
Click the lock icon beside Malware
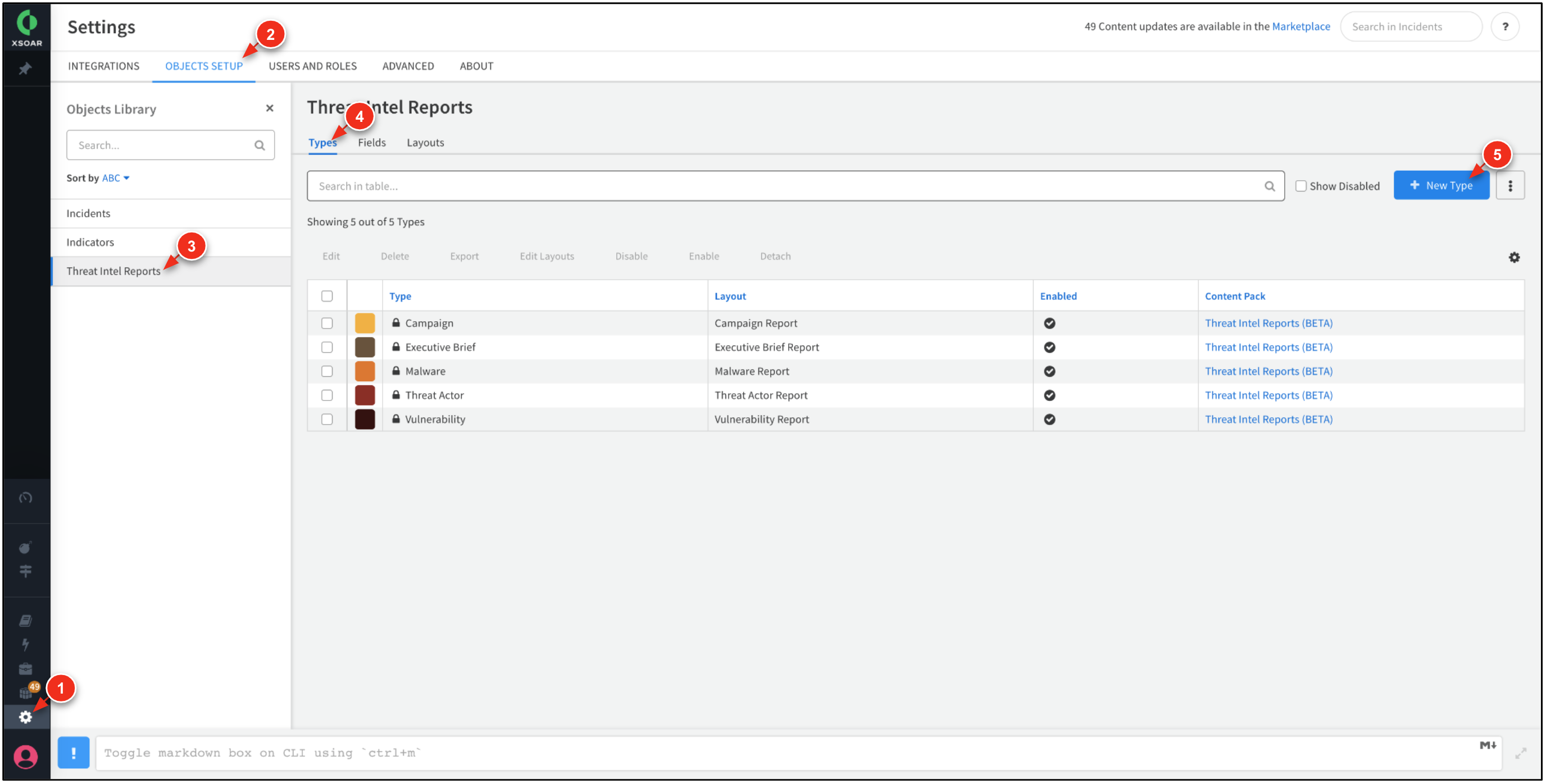396,371
